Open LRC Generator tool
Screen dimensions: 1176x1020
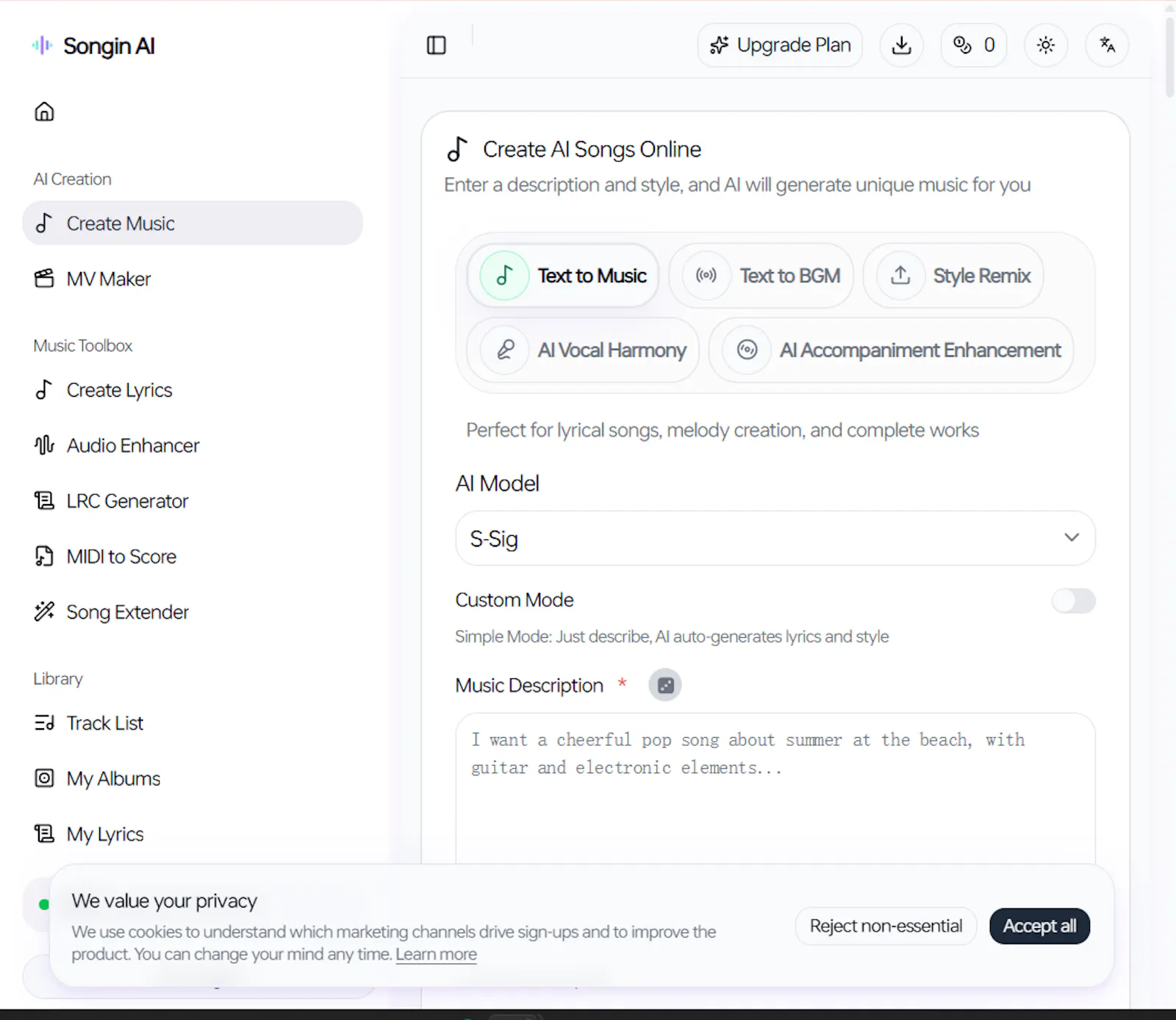(x=193, y=501)
